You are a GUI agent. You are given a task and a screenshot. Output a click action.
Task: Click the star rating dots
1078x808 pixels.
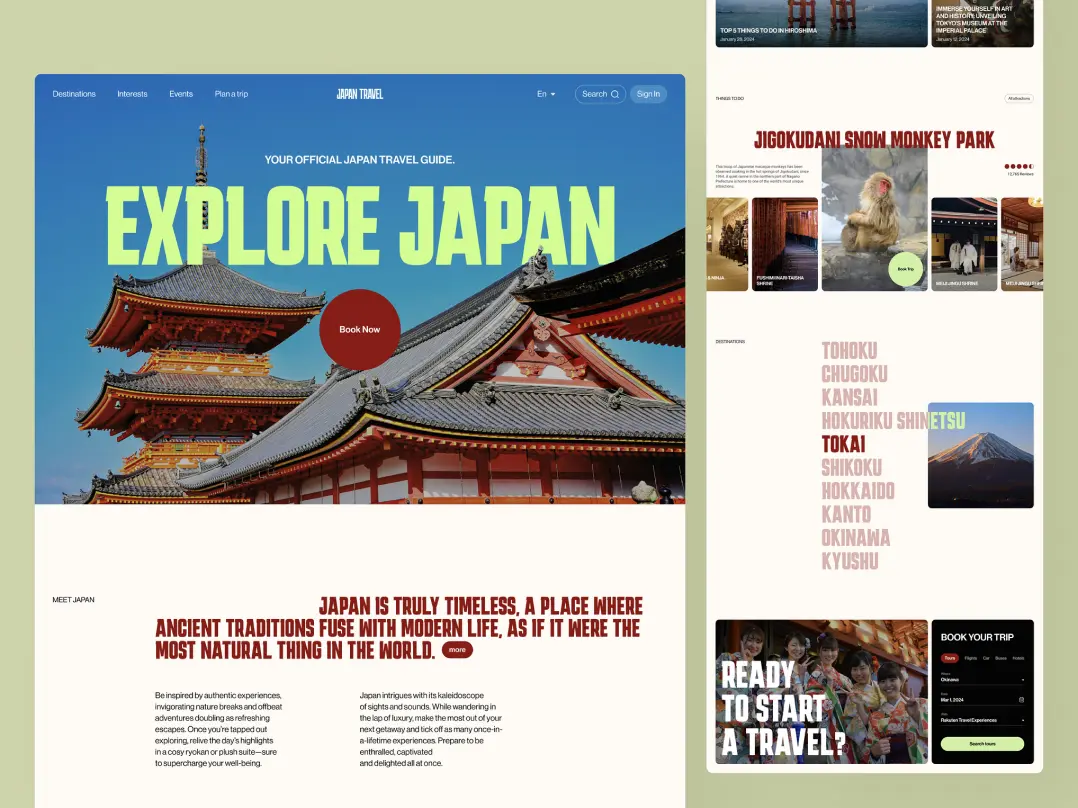click(x=1018, y=166)
